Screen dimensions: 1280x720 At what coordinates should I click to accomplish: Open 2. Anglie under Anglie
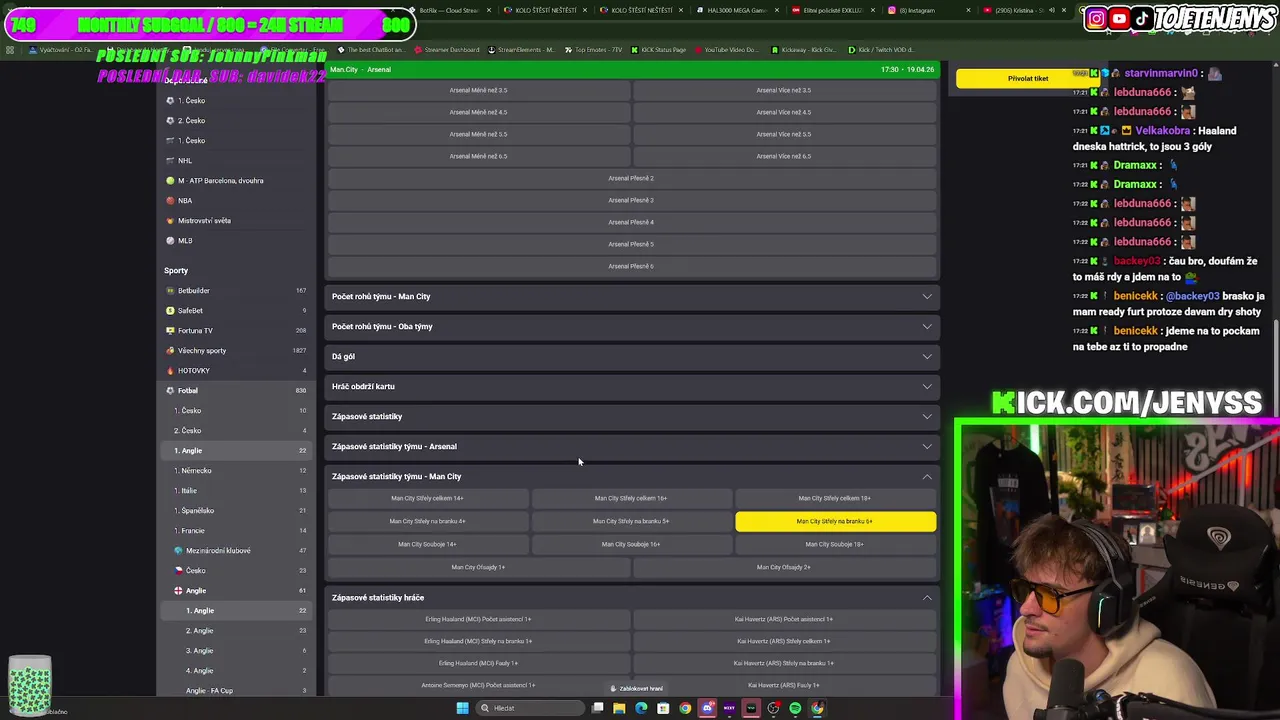point(238,630)
